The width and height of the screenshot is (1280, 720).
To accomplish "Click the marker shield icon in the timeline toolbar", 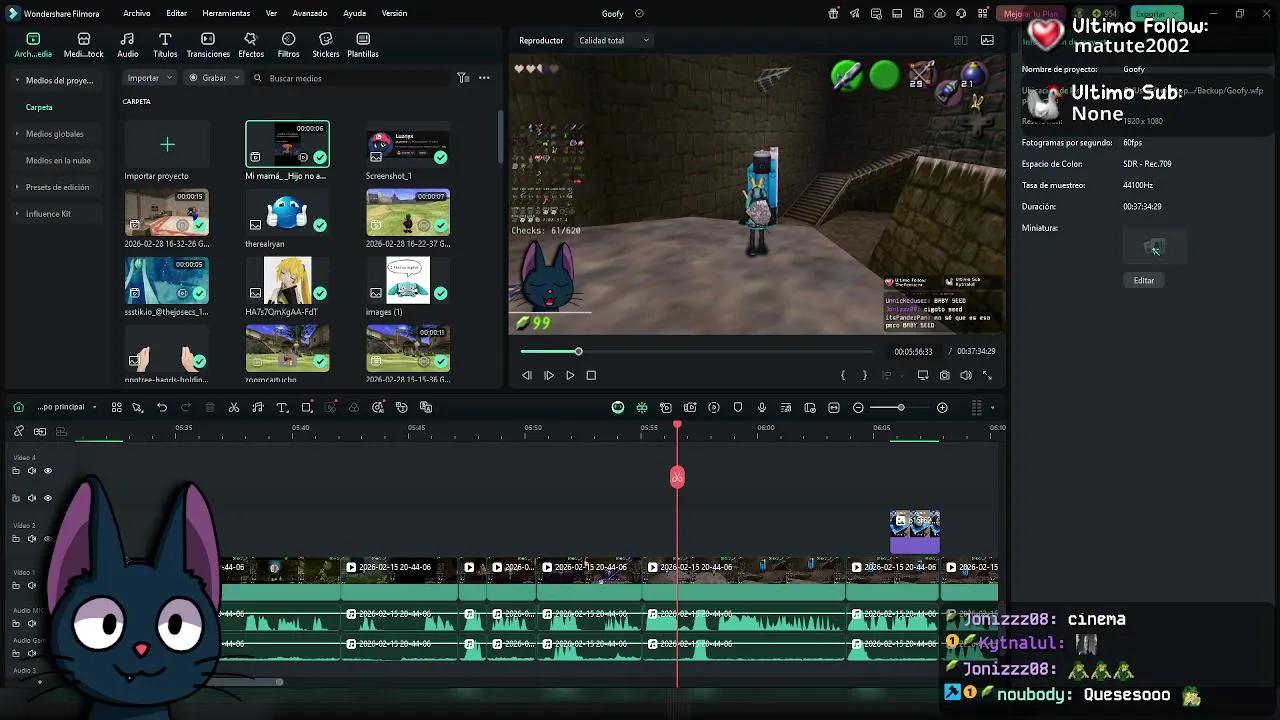I will point(738,407).
